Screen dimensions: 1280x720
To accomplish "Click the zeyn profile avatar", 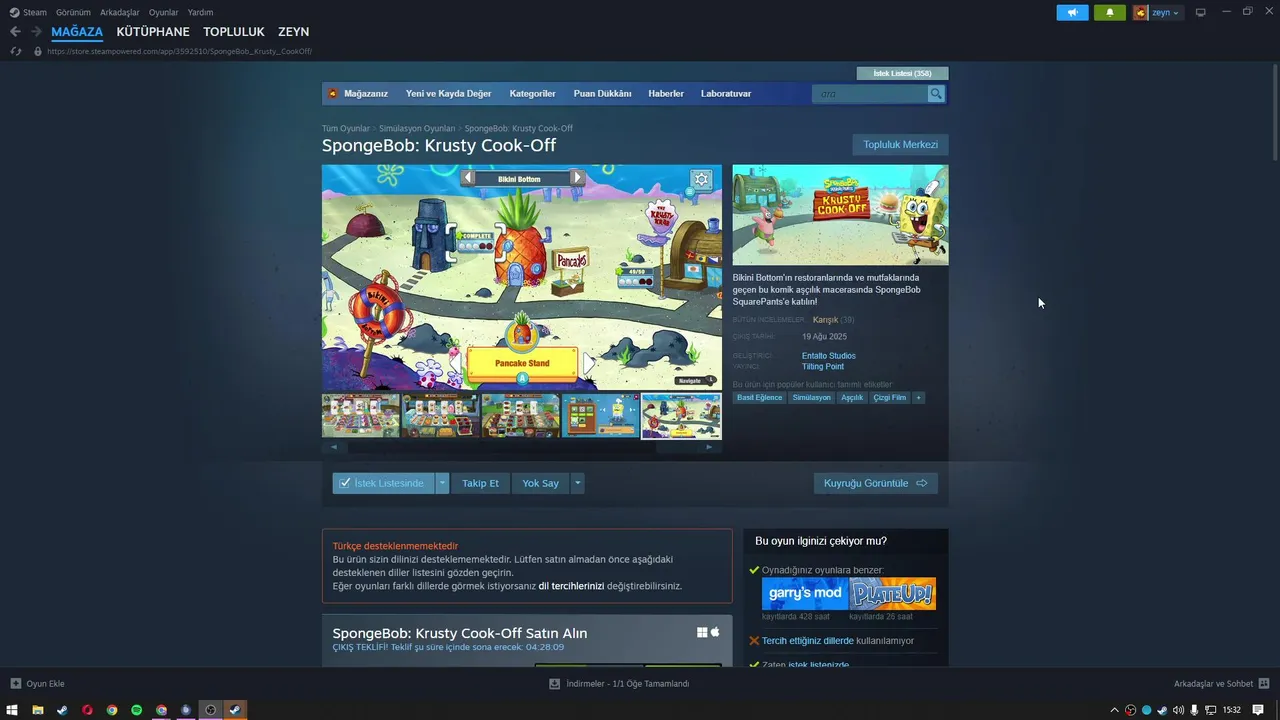I will pos(1140,13).
